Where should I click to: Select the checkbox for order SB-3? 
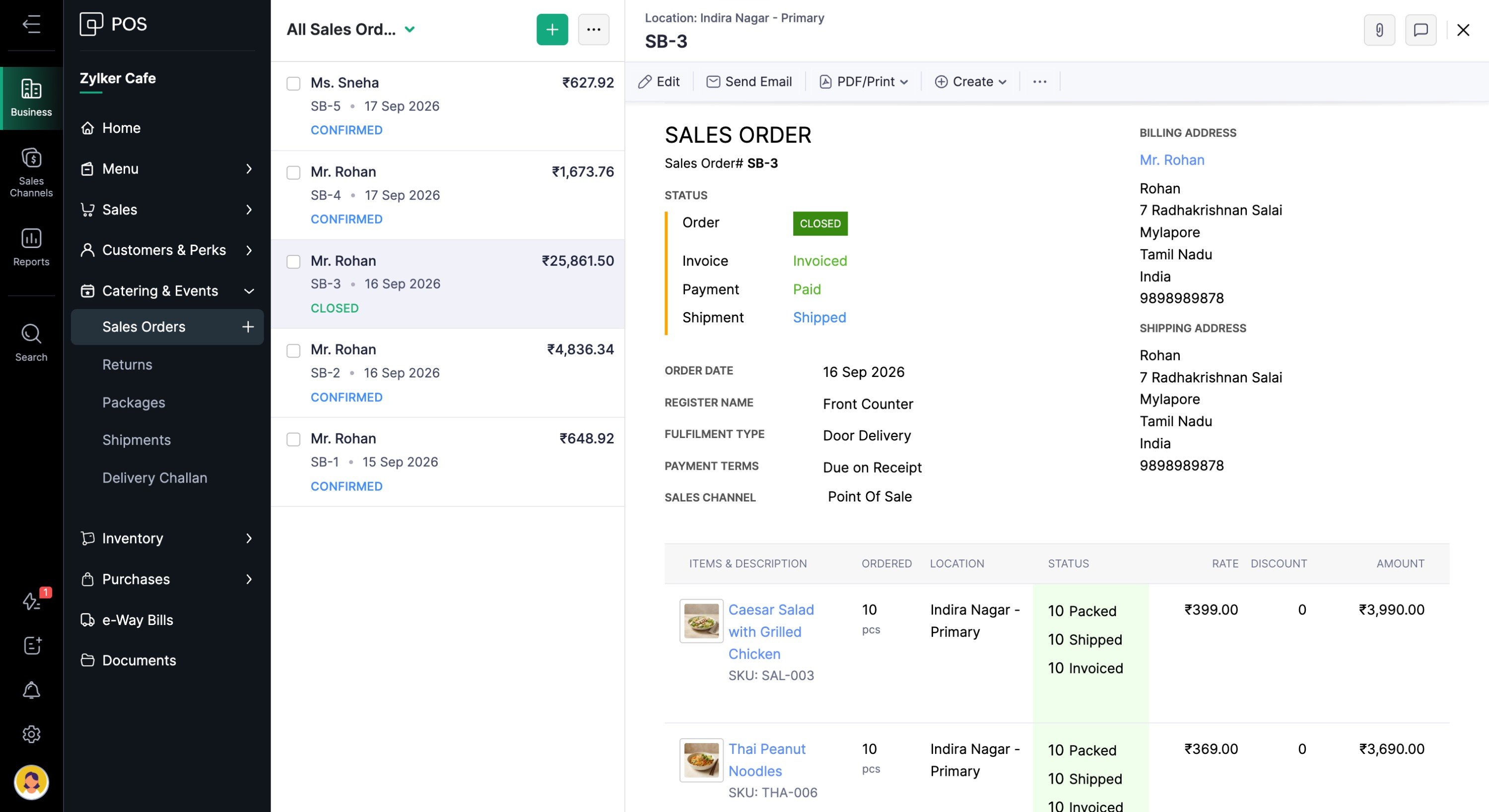click(x=294, y=261)
